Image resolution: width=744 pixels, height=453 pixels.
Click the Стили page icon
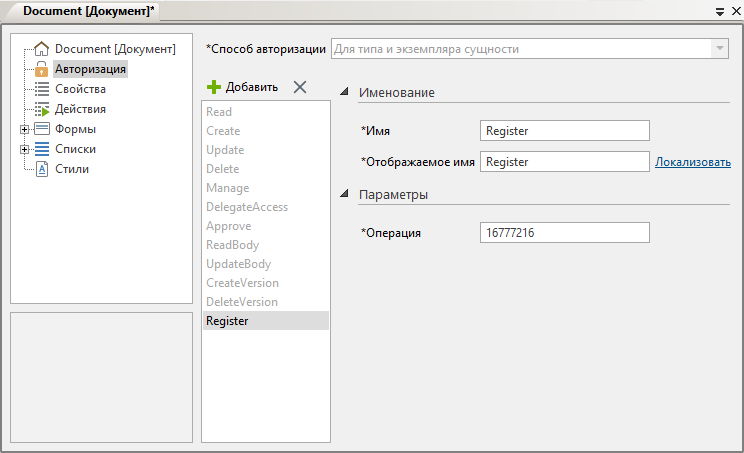42,169
